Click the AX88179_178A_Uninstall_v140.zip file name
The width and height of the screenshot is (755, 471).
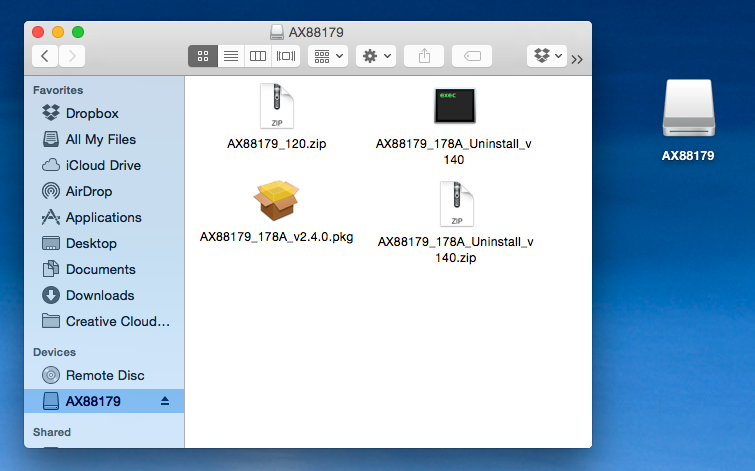pos(456,249)
